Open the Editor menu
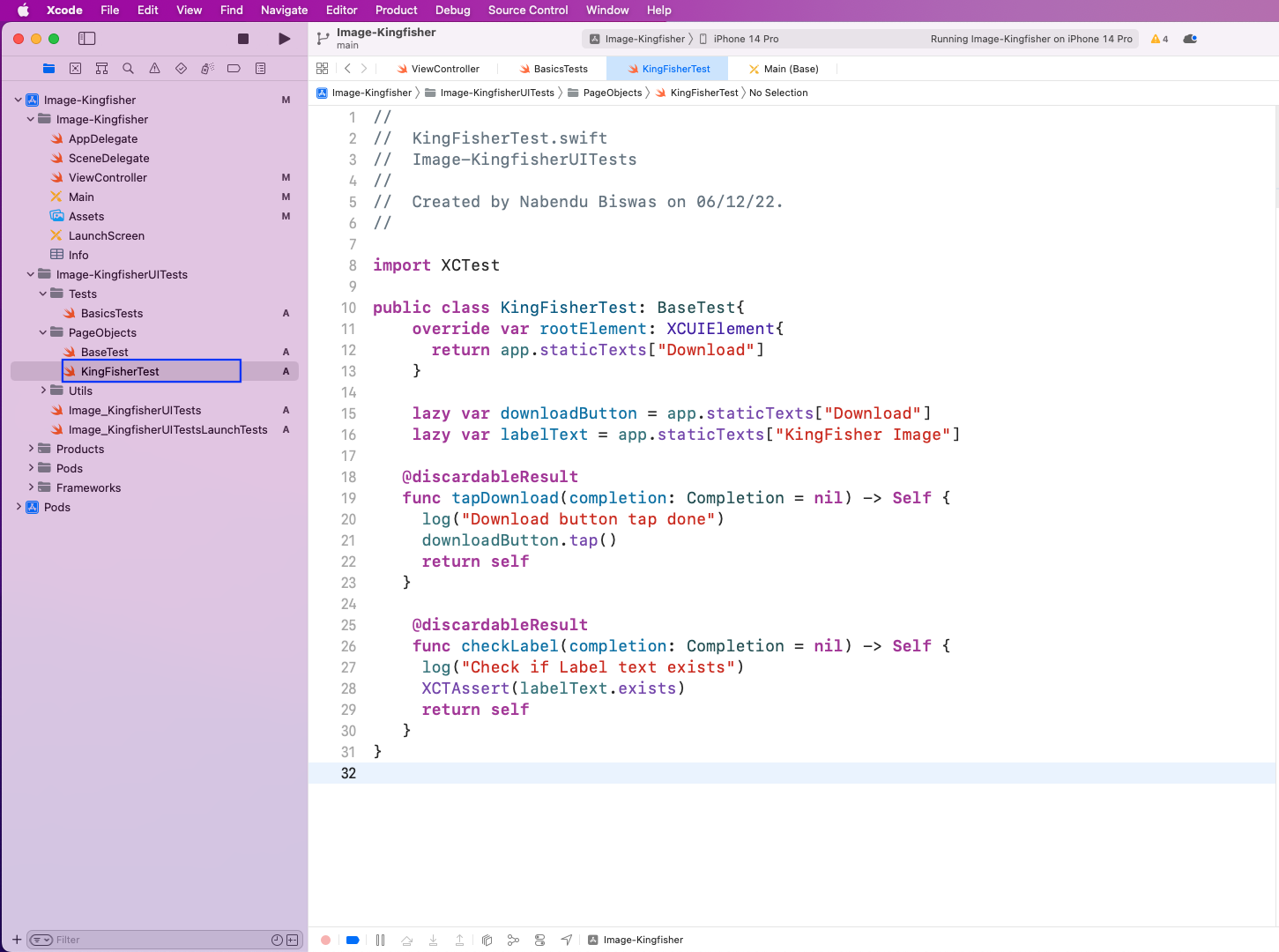This screenshot has height=952, width=1279. pos(341,10)
